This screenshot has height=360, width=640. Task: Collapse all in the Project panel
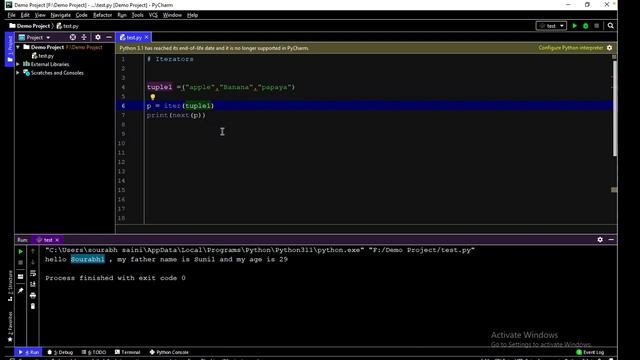pos(84,37)
